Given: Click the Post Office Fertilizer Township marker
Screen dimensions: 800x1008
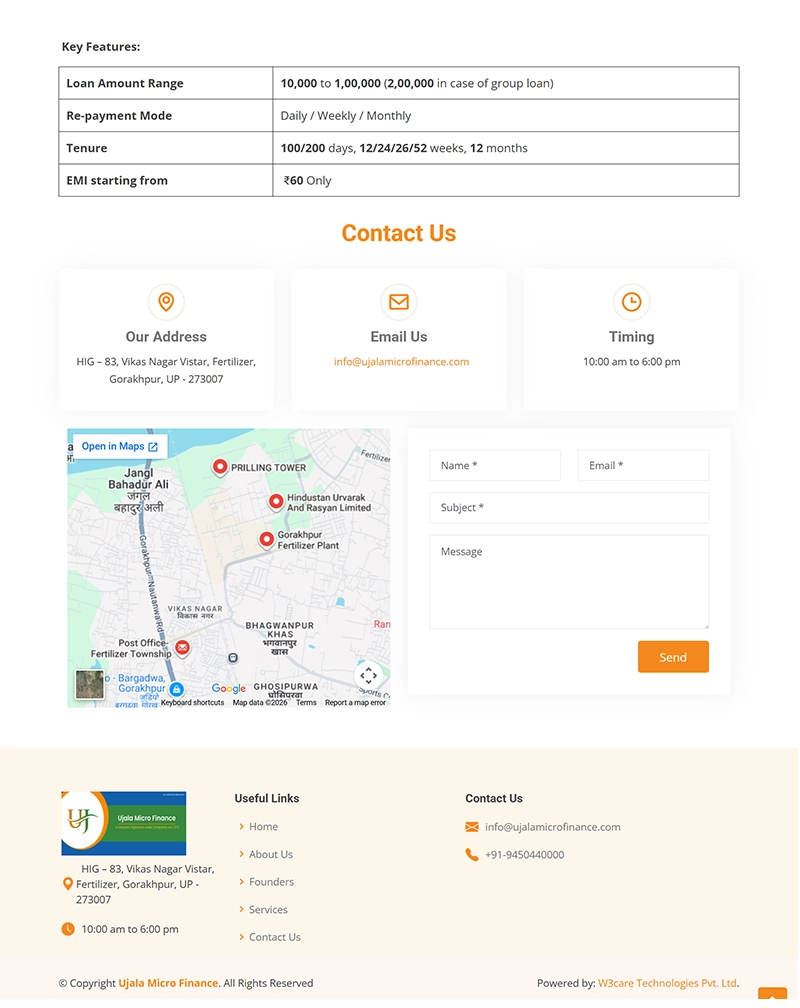Looking at the screenshot, I should click(183, 647).
